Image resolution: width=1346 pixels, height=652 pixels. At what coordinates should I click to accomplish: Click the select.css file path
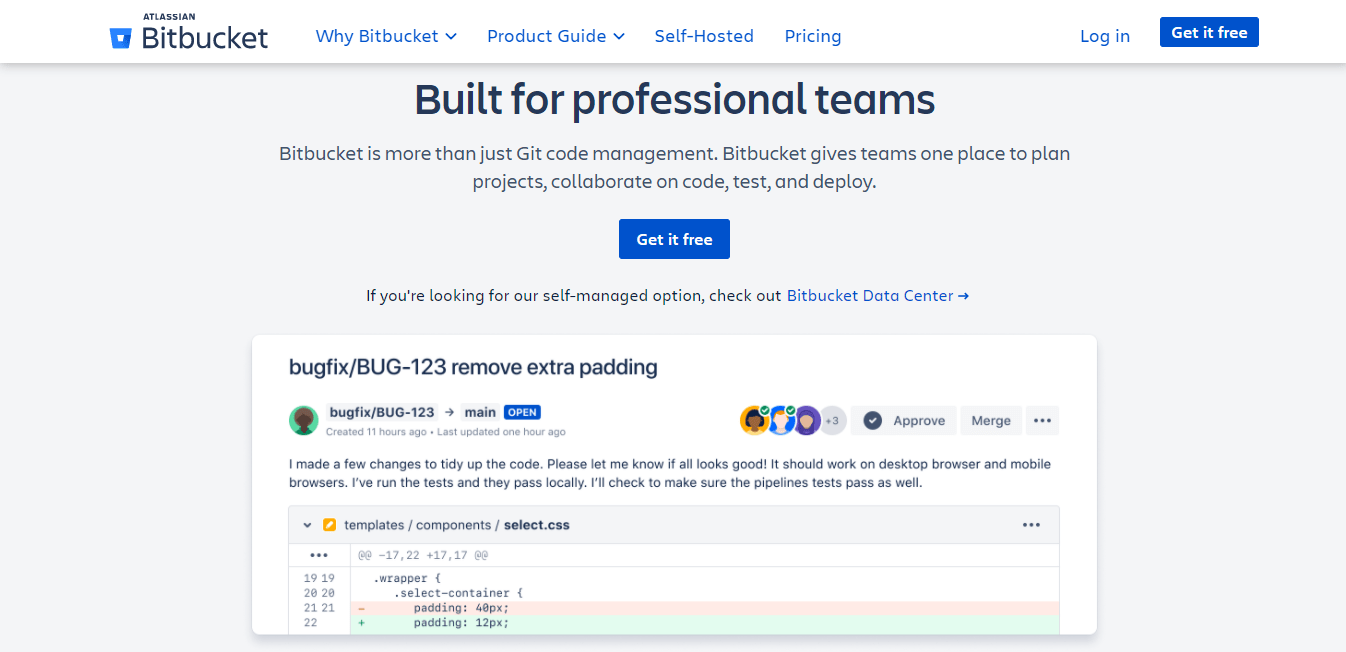pyautogui.click(x=457, y=525)
